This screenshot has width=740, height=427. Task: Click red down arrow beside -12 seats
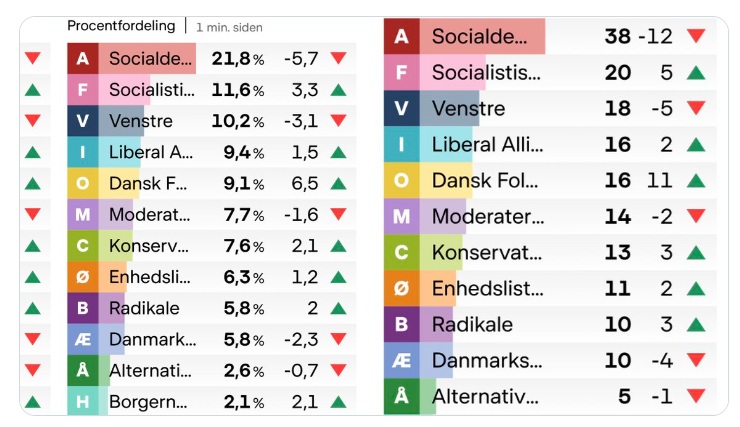[697, 37]
